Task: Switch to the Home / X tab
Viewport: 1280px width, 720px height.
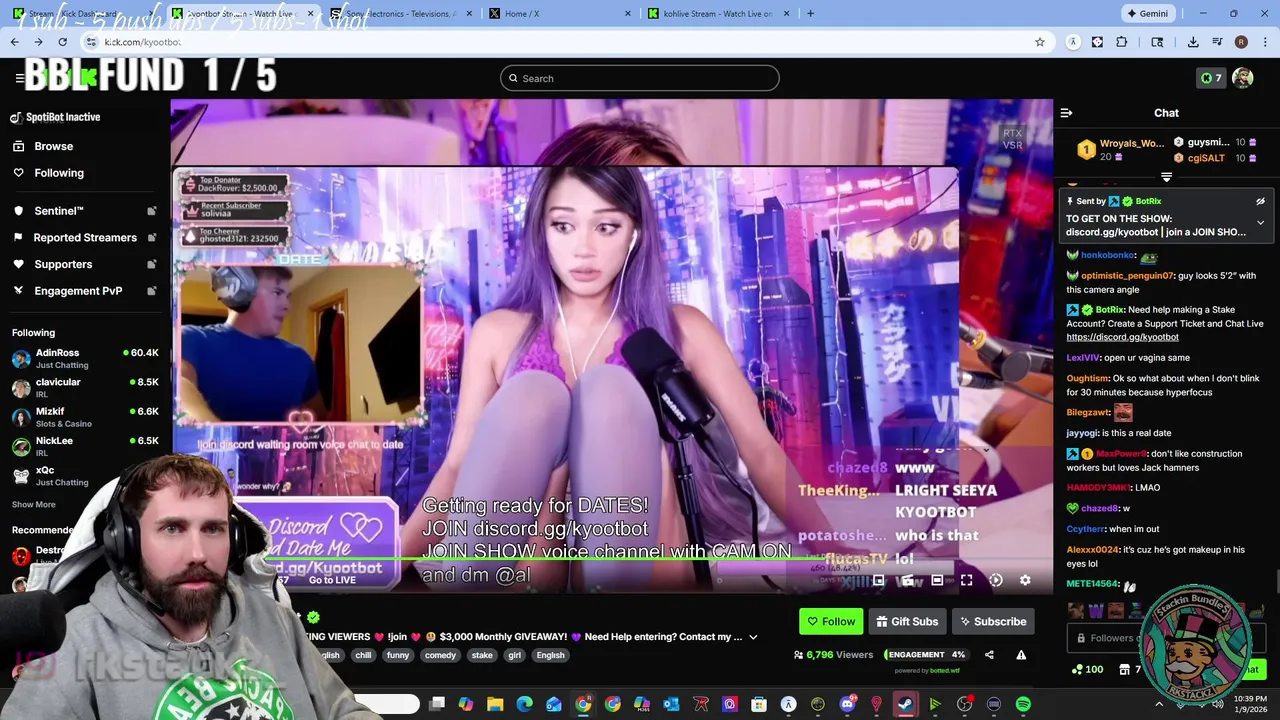Action: point(559,13)
